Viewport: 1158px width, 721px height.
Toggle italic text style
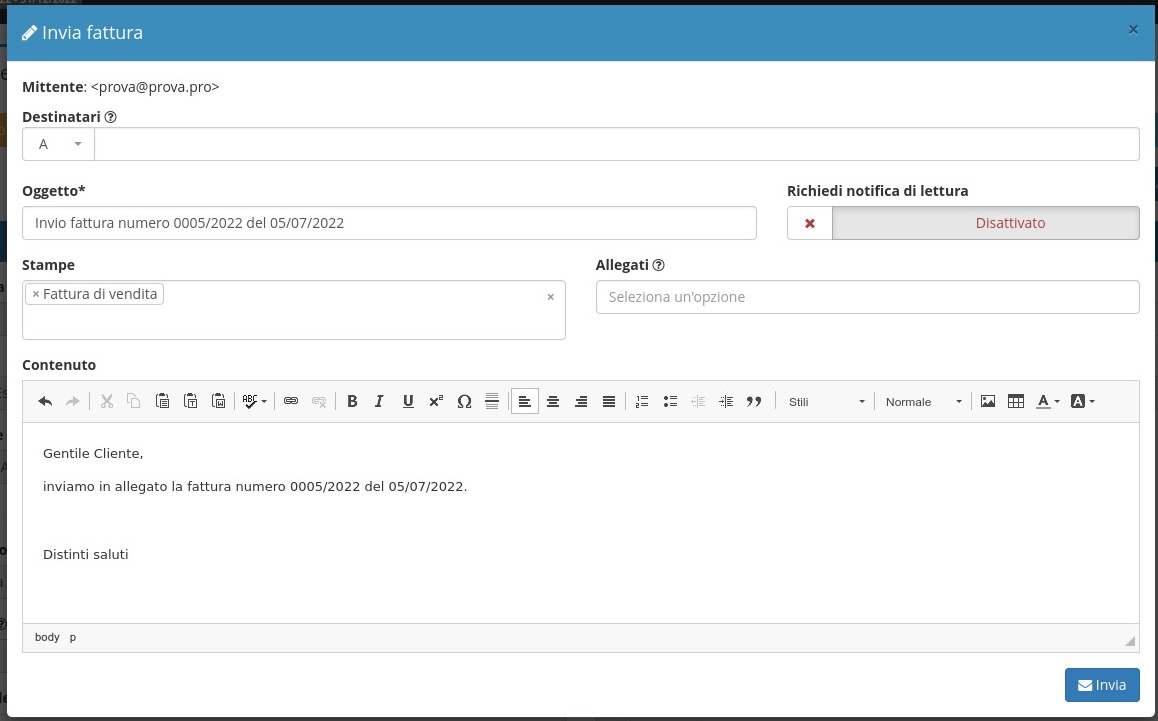(379, 402)
